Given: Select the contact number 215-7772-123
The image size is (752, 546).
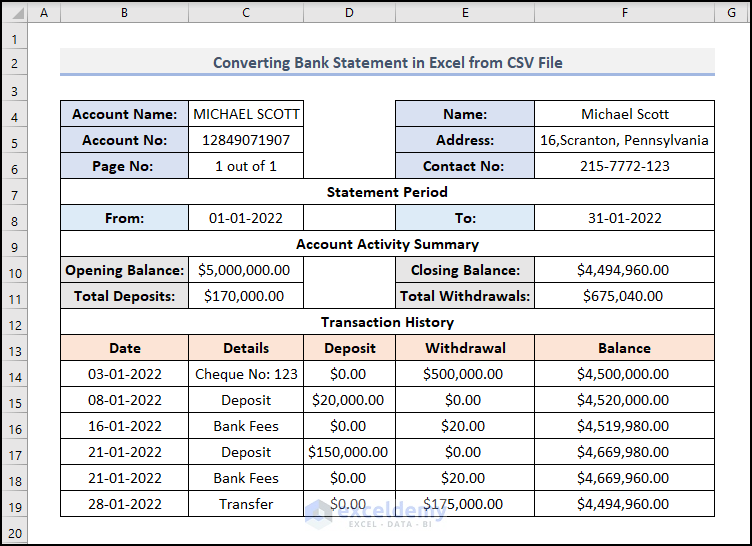Looking at the screenshot, I should (x=624, y=166).
